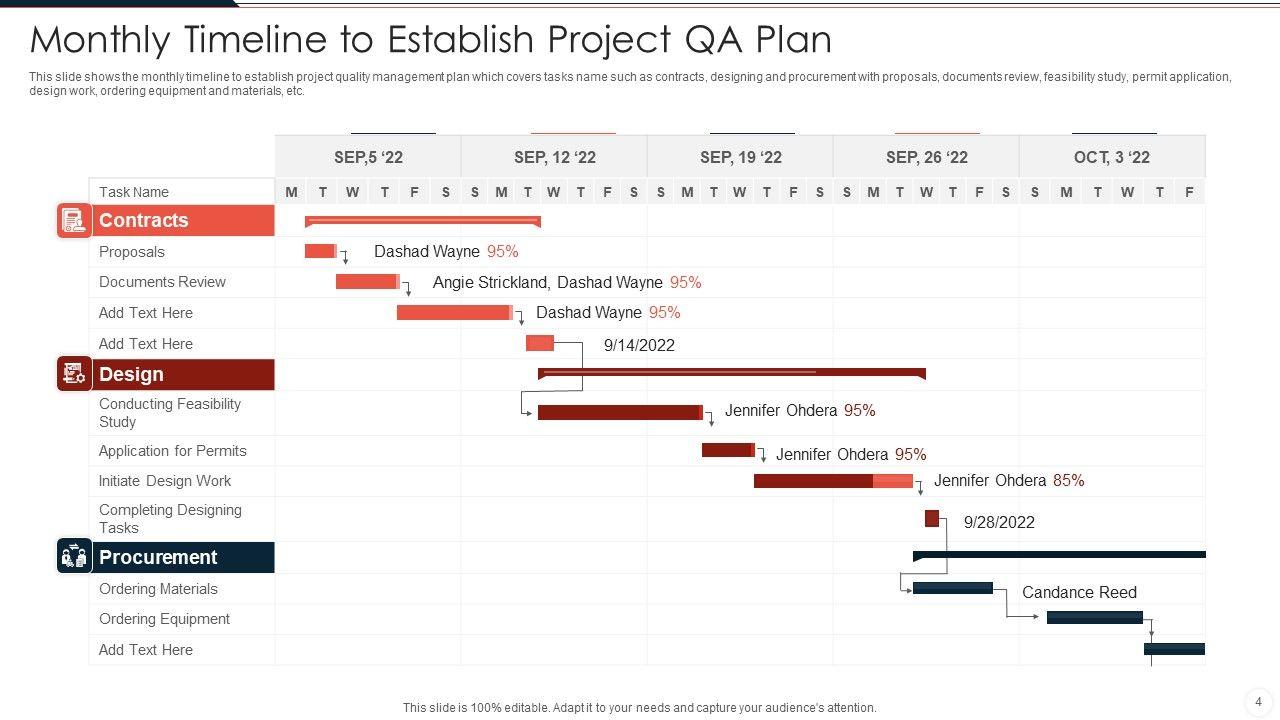1280x720 pixels.
Task: Click the Contracts section icon
Action: 74,220
